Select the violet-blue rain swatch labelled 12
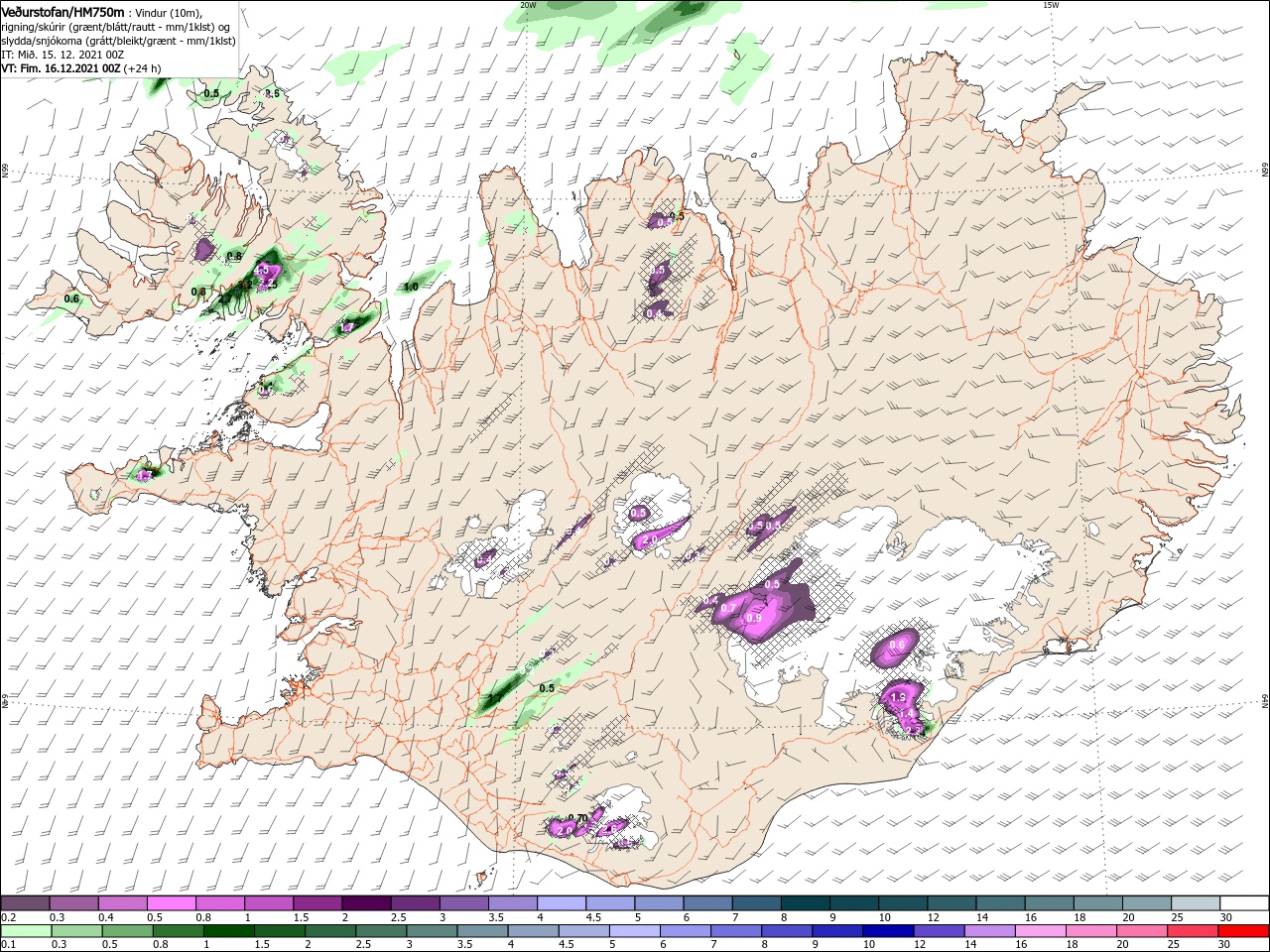 [x=938, y=931]
